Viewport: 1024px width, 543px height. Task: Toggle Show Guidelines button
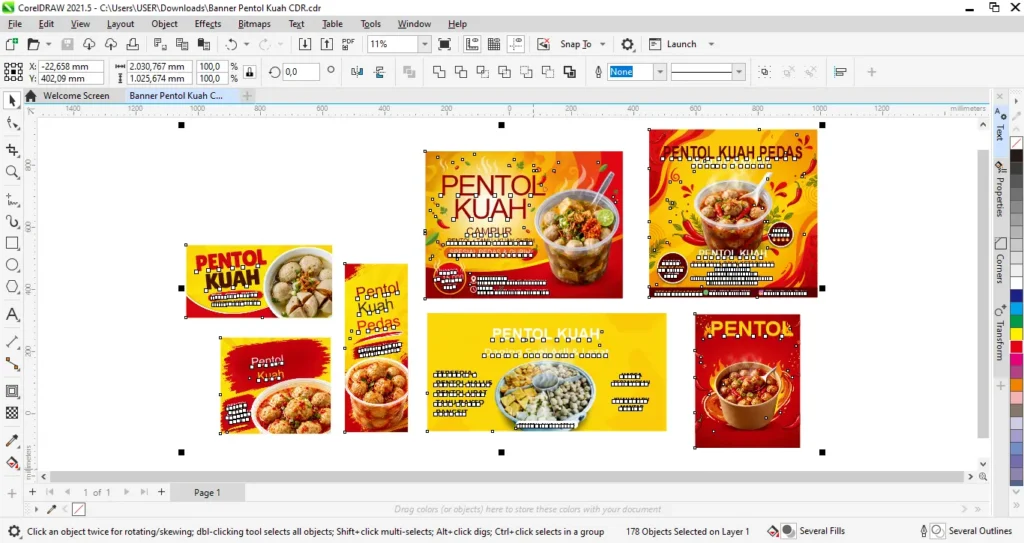(x=516, y=44)
